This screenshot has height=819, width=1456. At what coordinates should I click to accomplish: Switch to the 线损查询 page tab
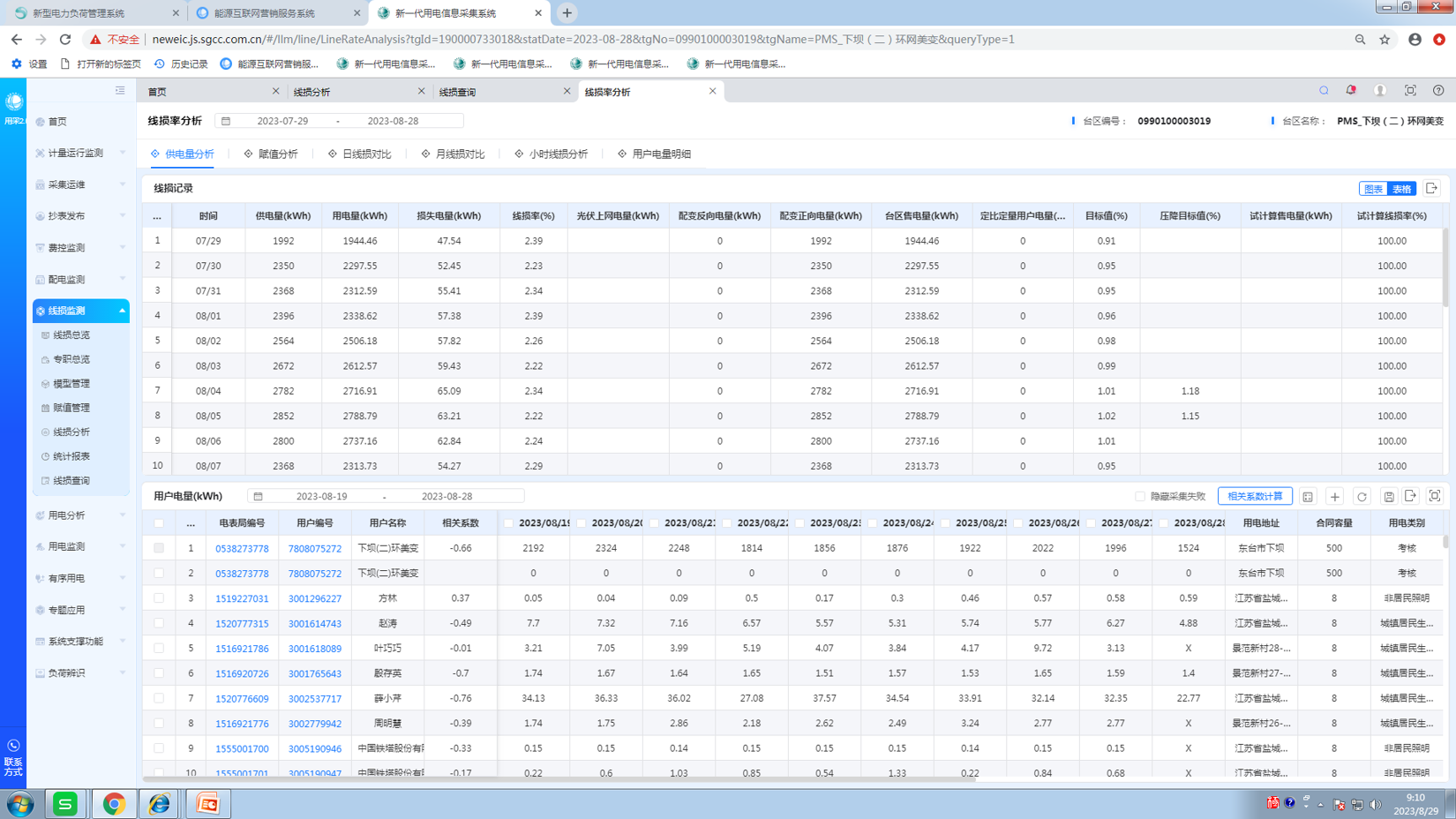tap(458, 92)
